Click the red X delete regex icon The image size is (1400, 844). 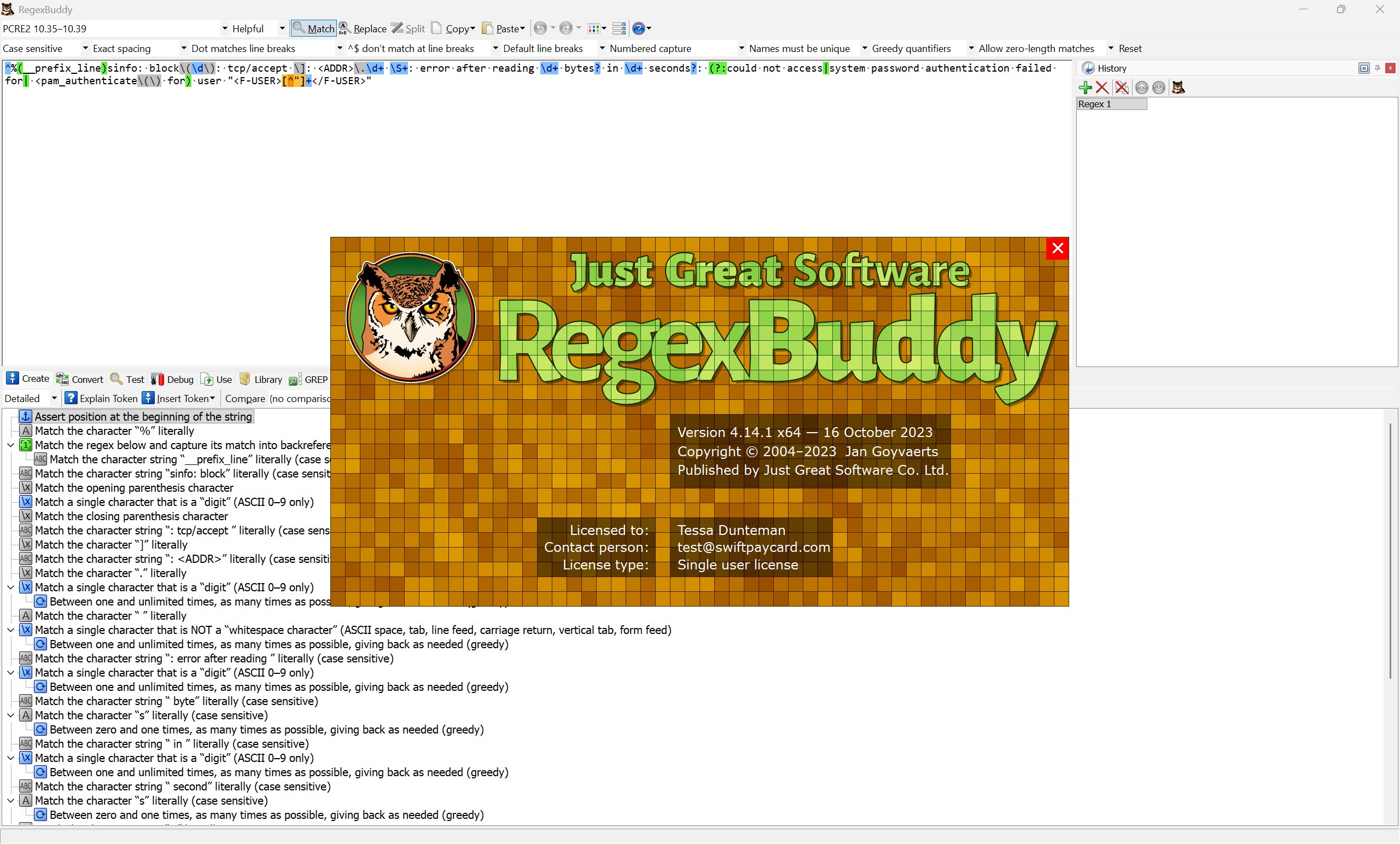[1102, 88]
